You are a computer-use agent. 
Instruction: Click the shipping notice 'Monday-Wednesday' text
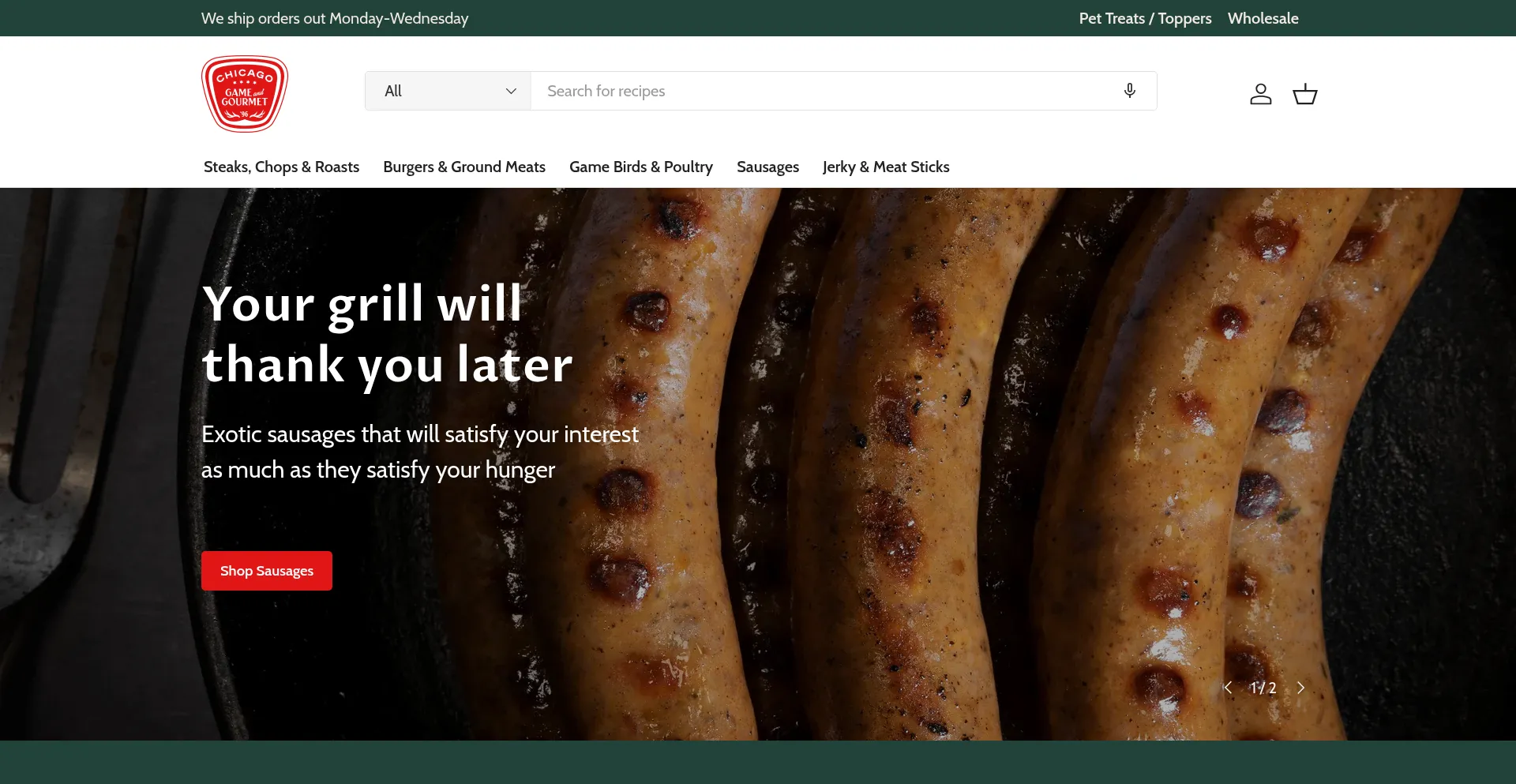point(399,18)
